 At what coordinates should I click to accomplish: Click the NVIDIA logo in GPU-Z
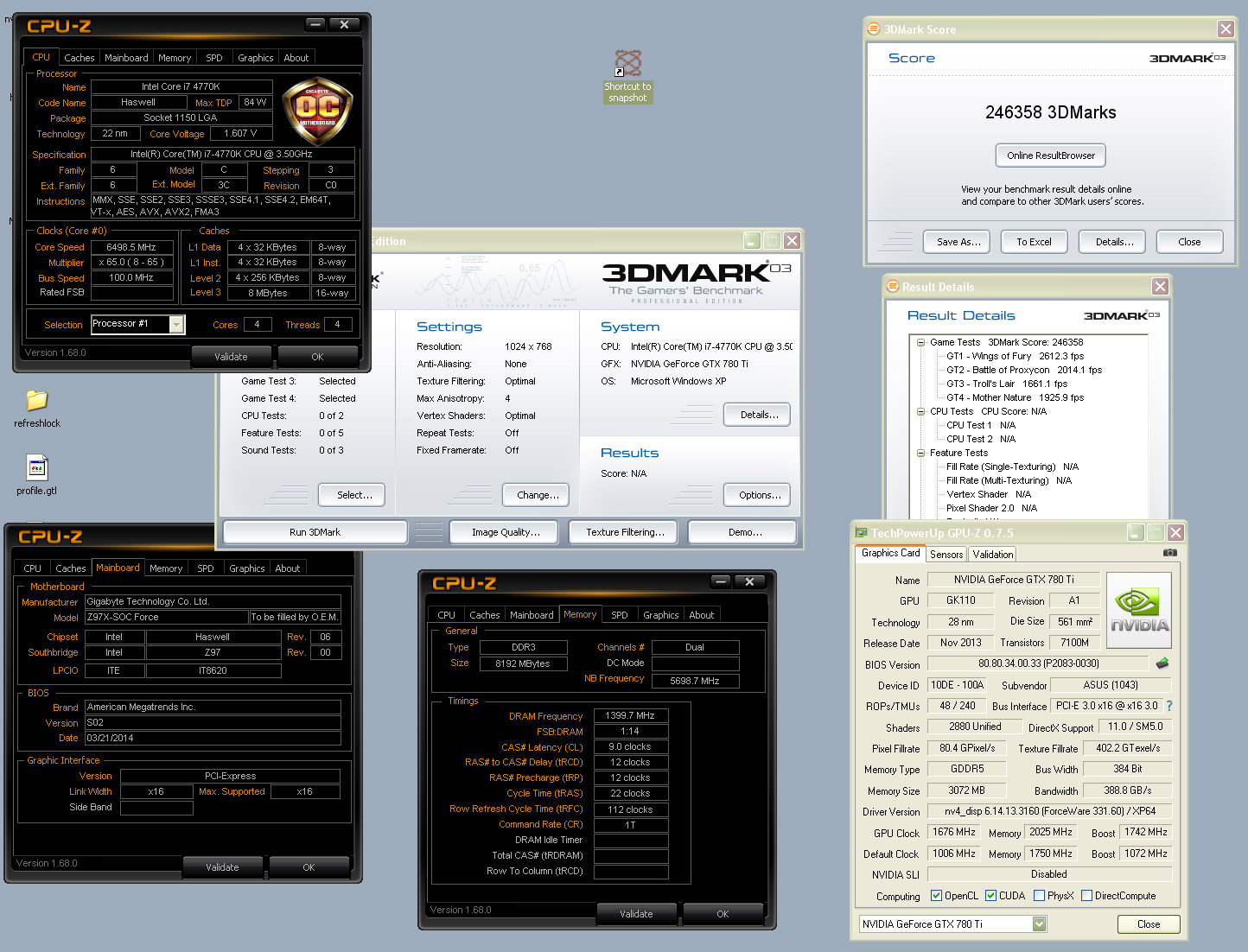coord(1139,610)
